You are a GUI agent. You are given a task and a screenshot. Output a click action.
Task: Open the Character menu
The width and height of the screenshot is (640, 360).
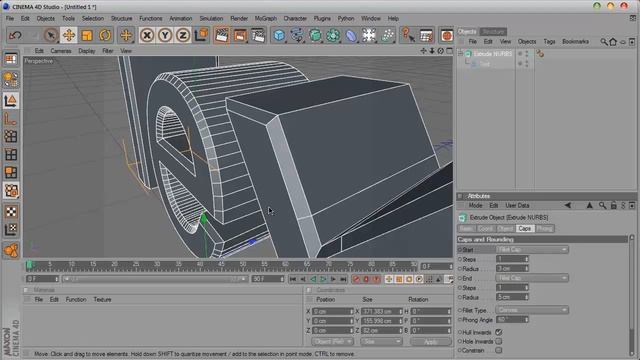[x=295, y=19]
